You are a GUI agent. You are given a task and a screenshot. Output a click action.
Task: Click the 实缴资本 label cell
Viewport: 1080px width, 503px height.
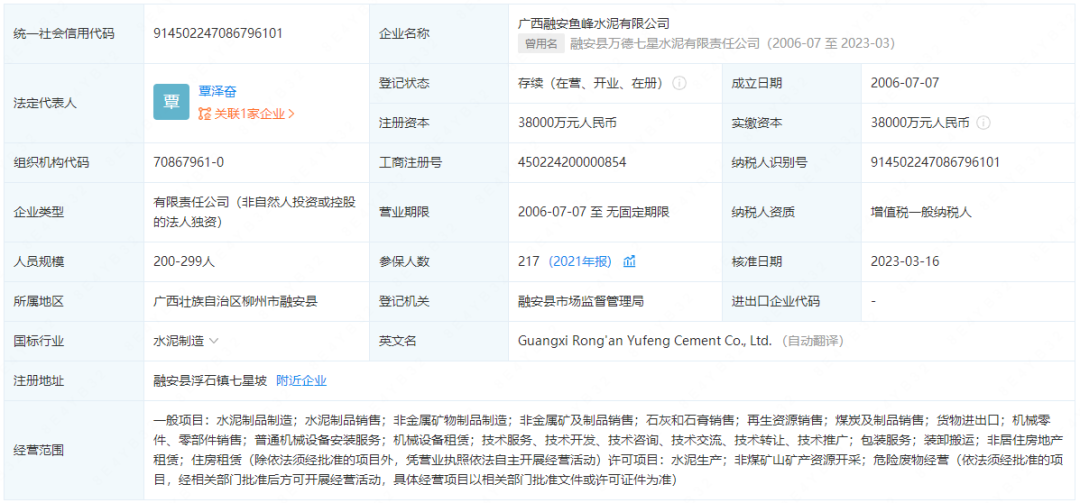tap(791, 123)
